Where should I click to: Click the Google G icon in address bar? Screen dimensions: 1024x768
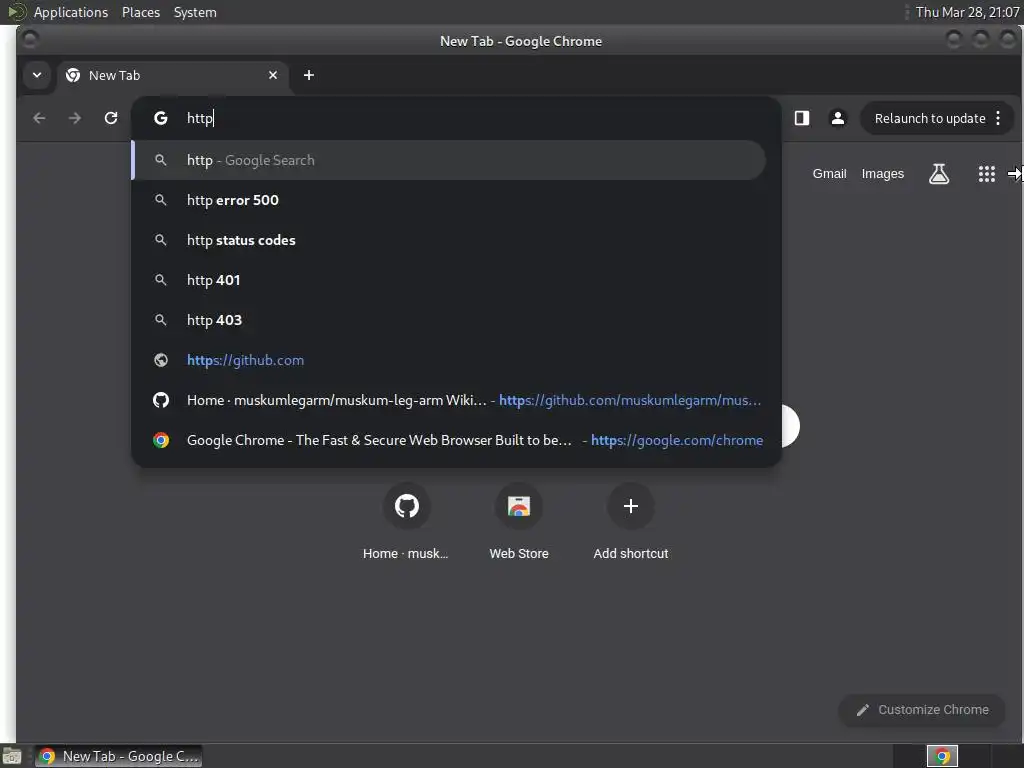(x=161, y=118)
